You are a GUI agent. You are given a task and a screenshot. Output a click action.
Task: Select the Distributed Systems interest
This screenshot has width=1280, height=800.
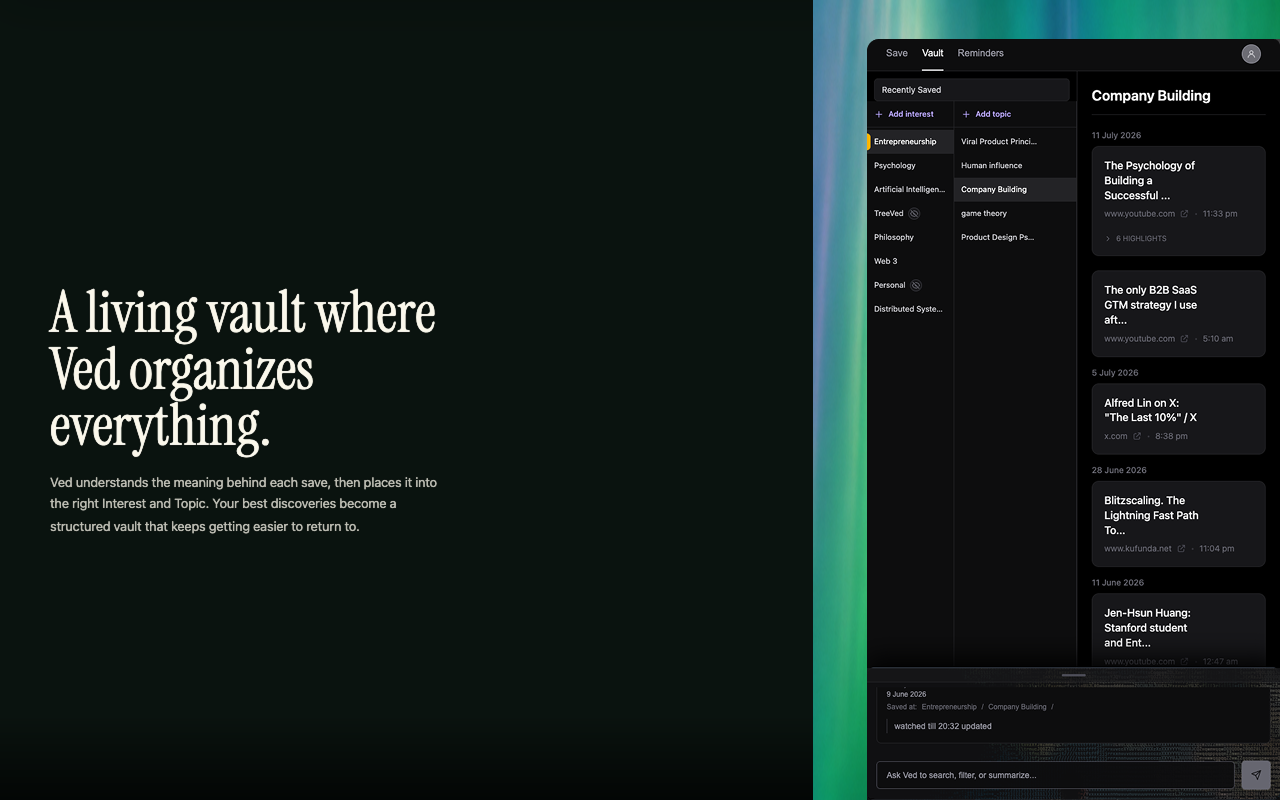point(910,310)
